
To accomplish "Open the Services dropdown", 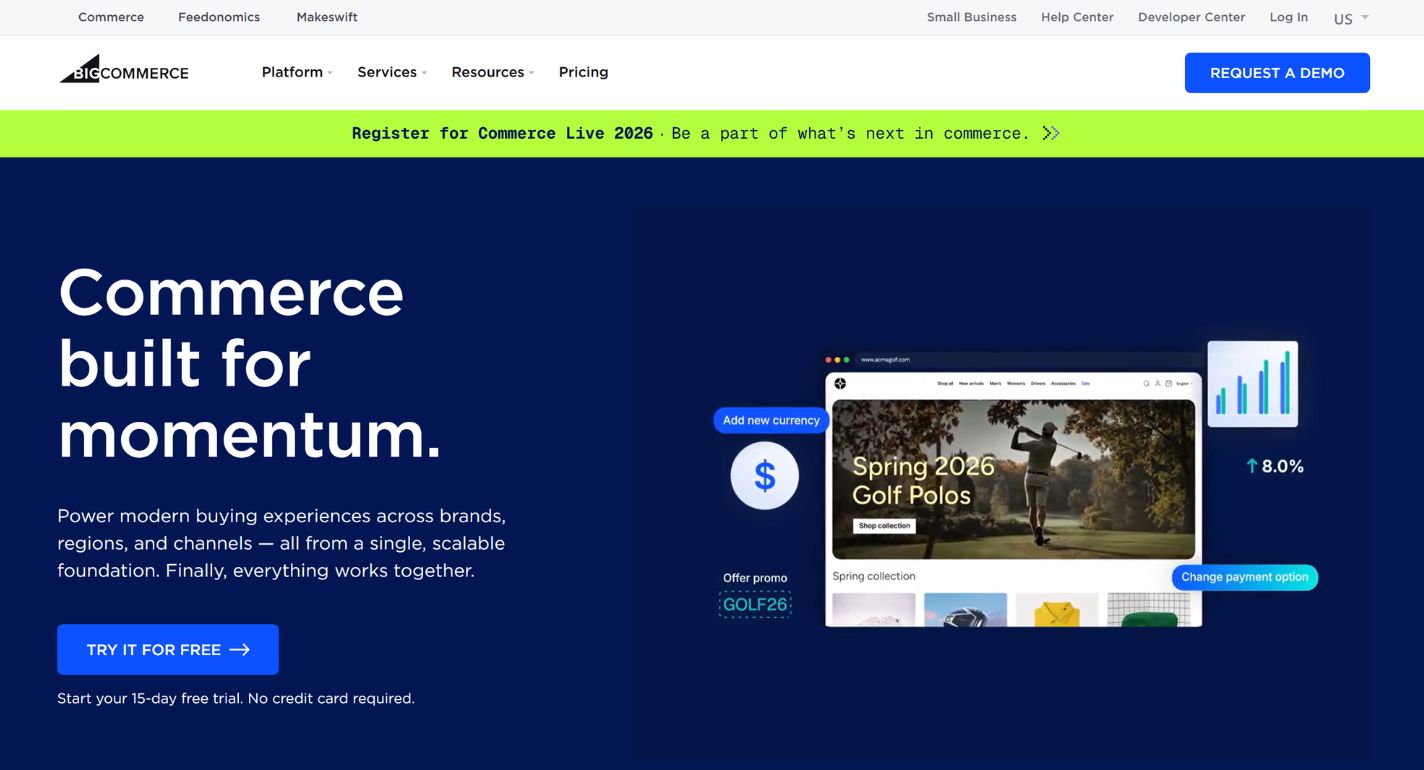I will tap(390, 71).
